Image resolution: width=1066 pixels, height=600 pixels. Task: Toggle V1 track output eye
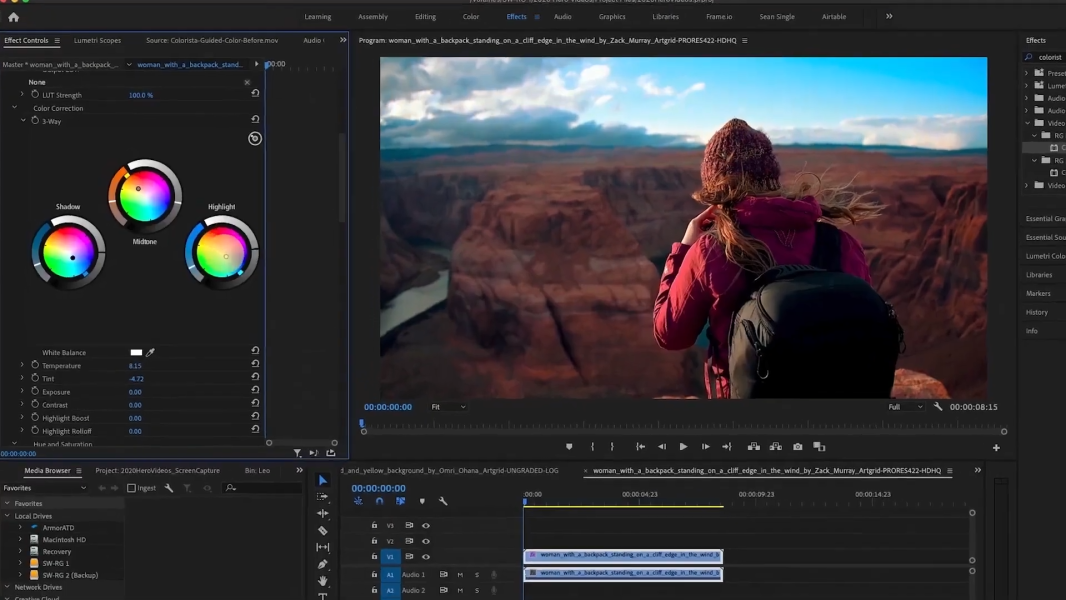pos(426,557)
